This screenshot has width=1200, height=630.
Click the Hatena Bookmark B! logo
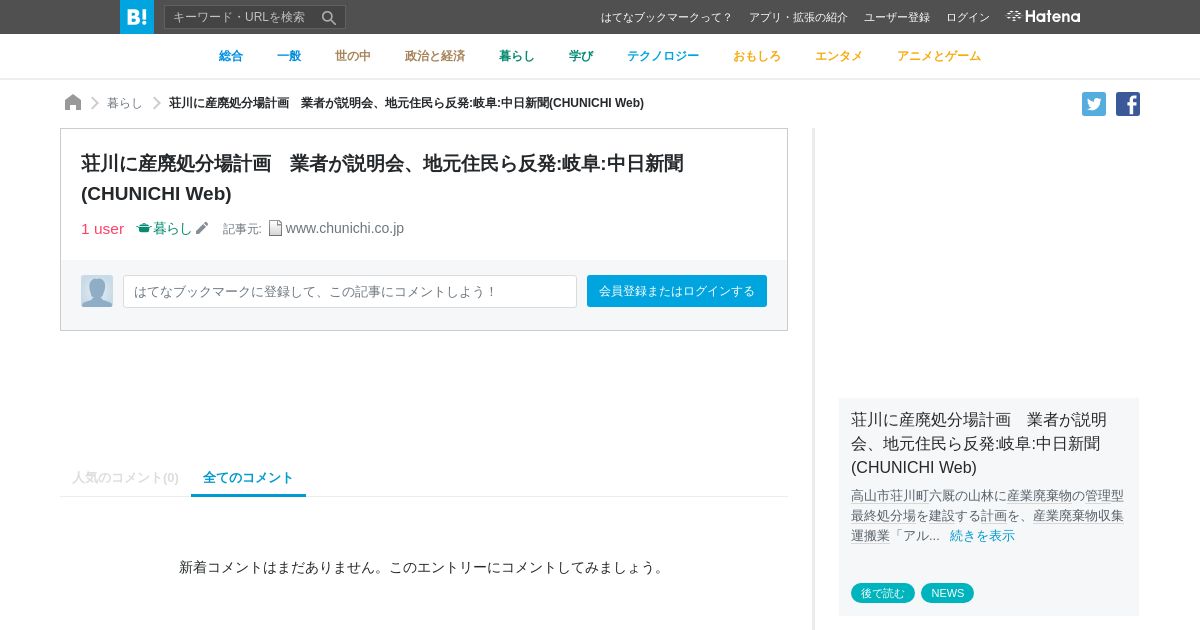(137, 17)
